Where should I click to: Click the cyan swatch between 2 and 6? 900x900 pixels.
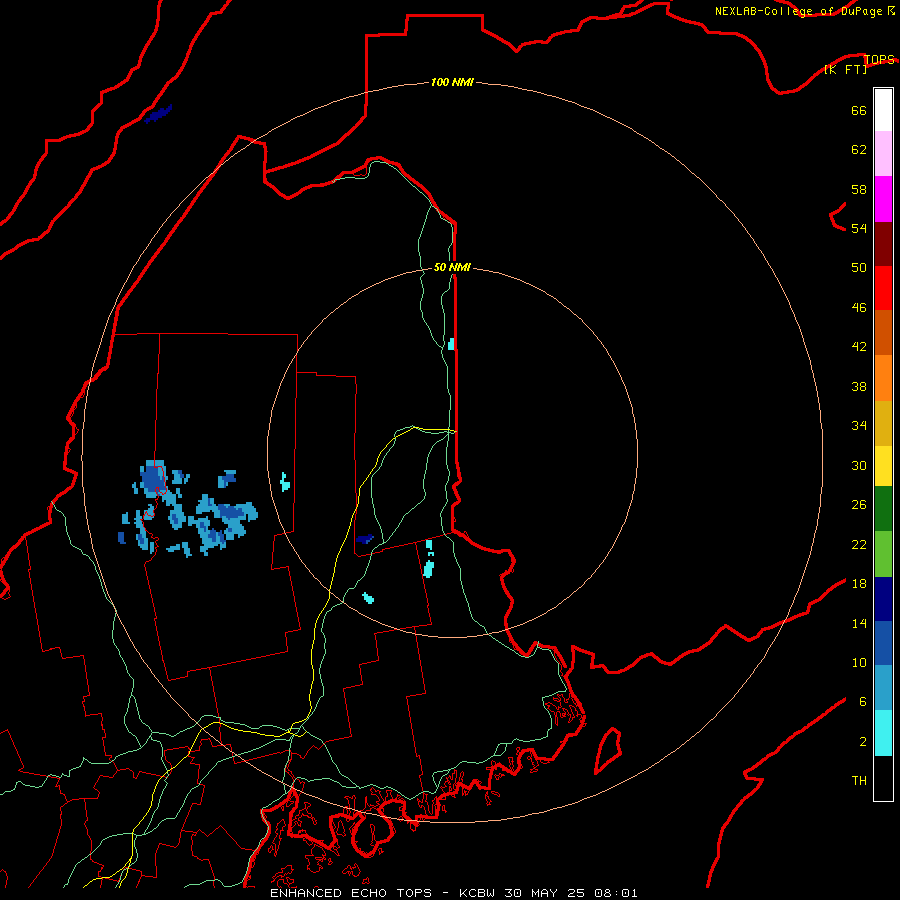[883, 733]
